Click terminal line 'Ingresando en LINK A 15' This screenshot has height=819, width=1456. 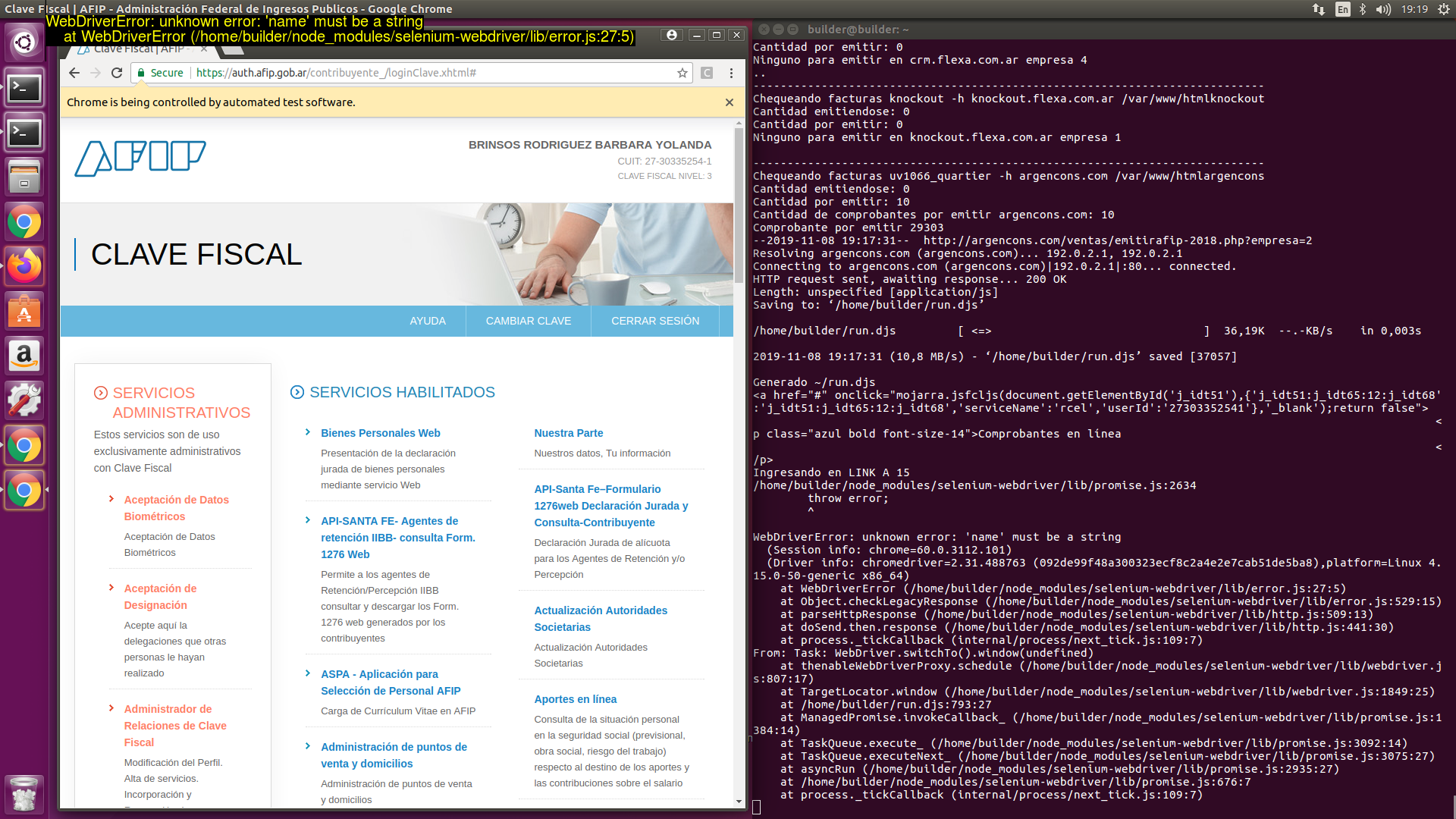pyautogui.click(x=831, y=472)
